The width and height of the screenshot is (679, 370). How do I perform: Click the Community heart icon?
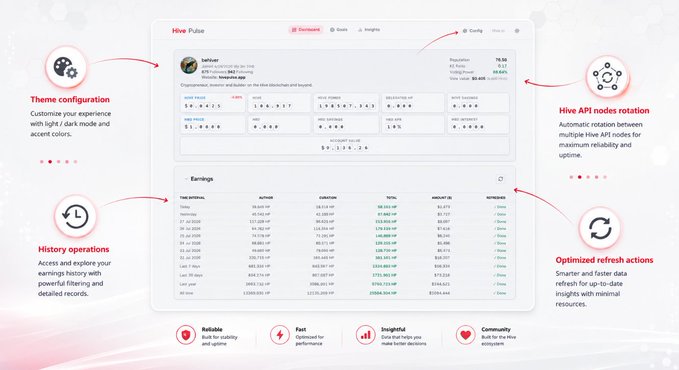point(466,335)
